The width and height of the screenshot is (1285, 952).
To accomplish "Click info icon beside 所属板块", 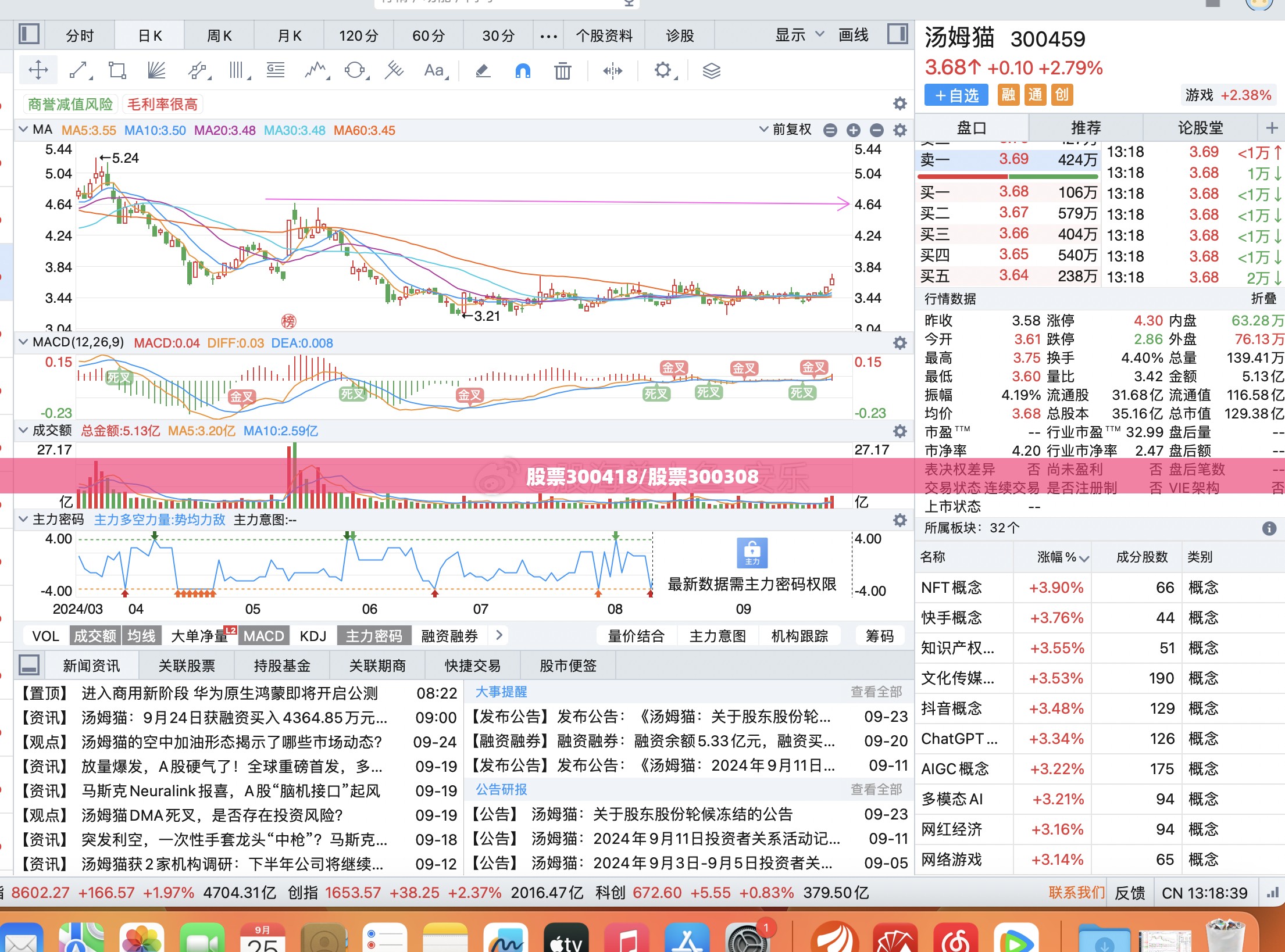I will point(1269,528).
